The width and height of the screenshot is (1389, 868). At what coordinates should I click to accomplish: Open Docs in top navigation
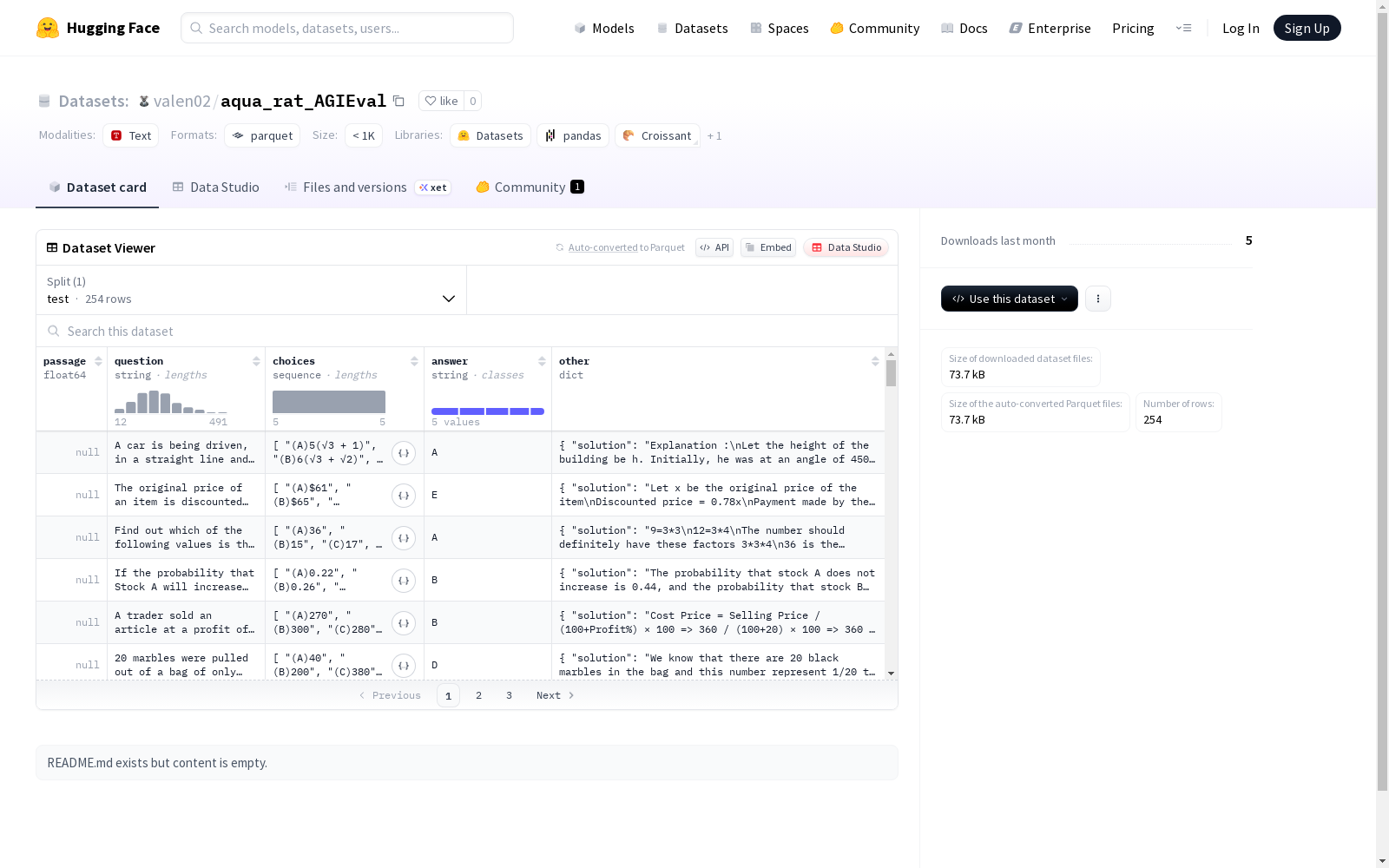pos(964,28)
